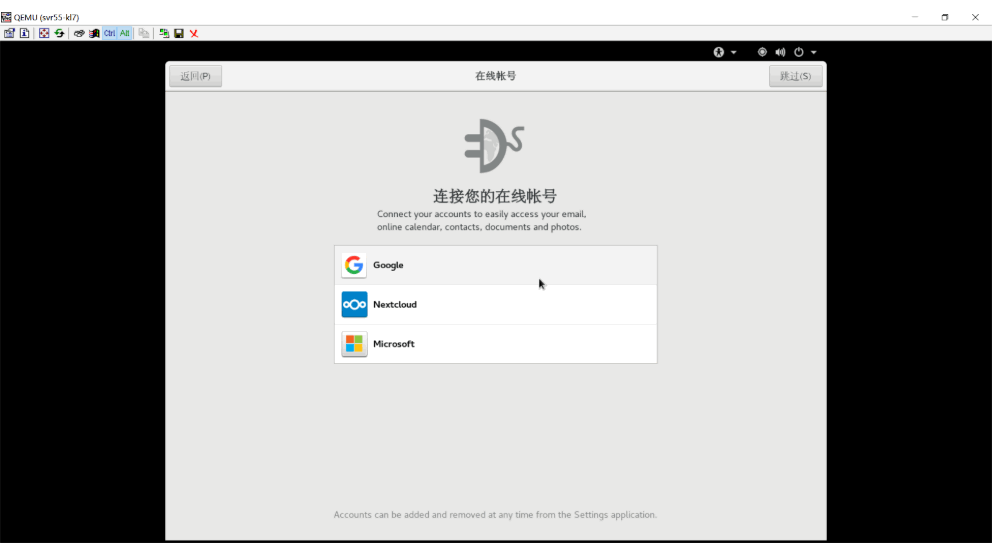Viewport: 992px width, 543px height.
Task: Show connection info icon in toolbar
Action: [x=25, y=33]
